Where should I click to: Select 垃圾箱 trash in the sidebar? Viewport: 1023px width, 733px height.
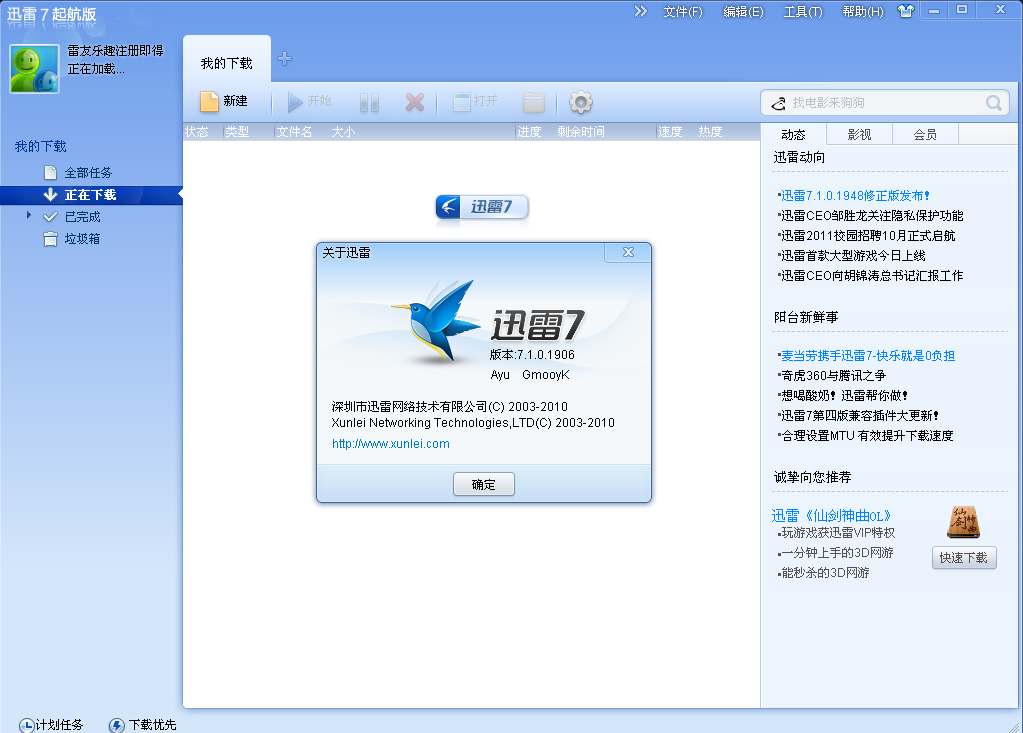tap(82, 239)
